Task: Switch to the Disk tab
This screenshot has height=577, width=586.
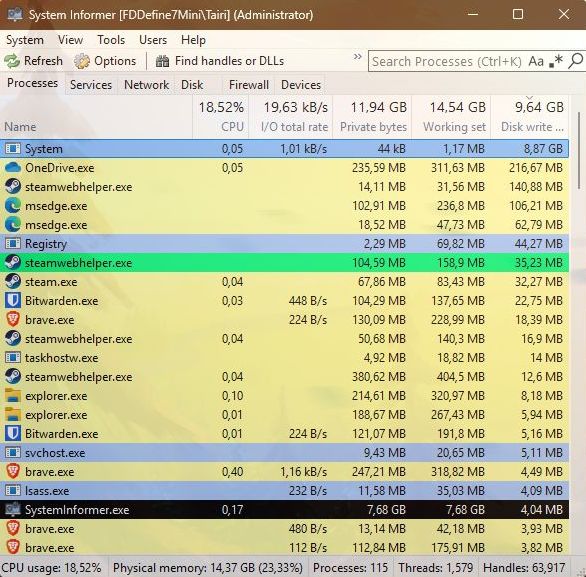Action: (x=192, y=85)
